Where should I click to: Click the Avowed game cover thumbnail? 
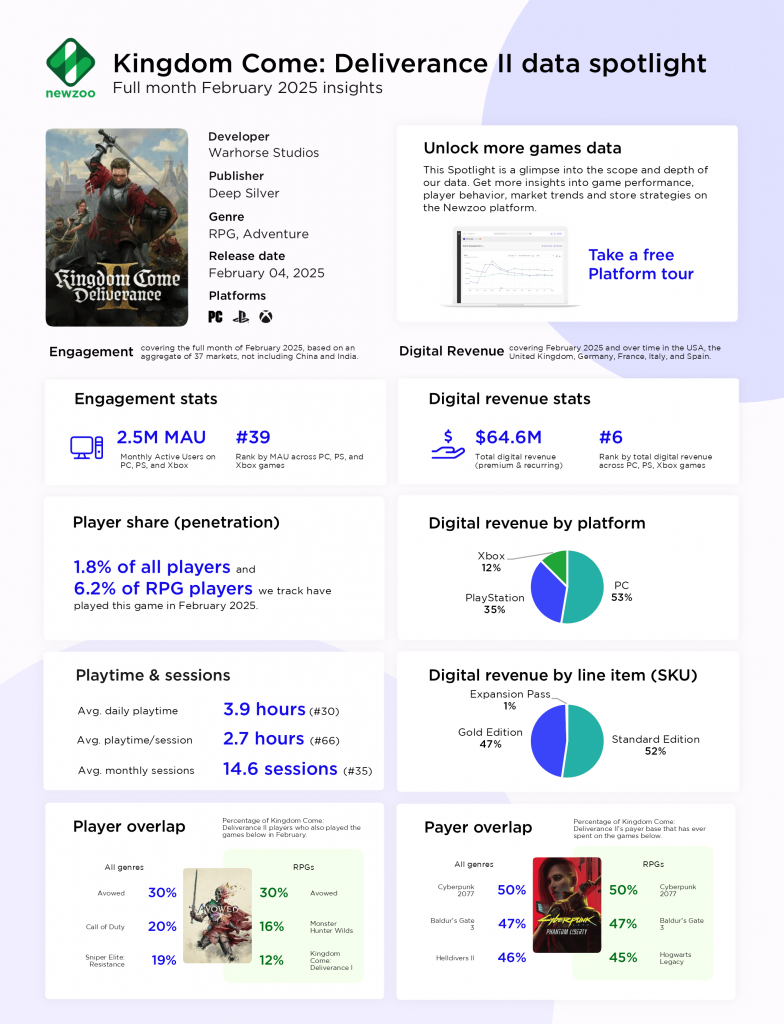tap(218, 916)
